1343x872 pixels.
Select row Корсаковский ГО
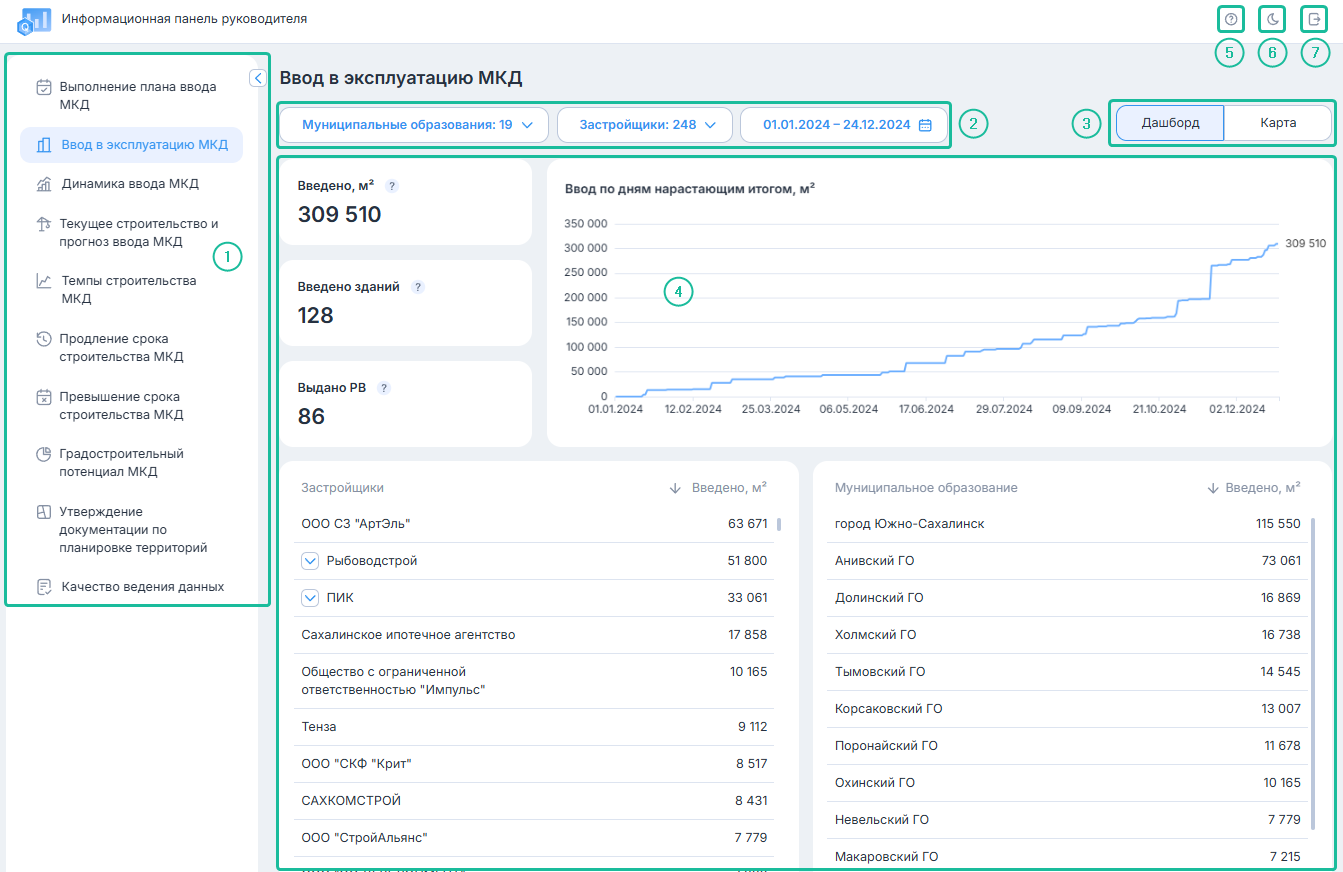[1068, 709]
